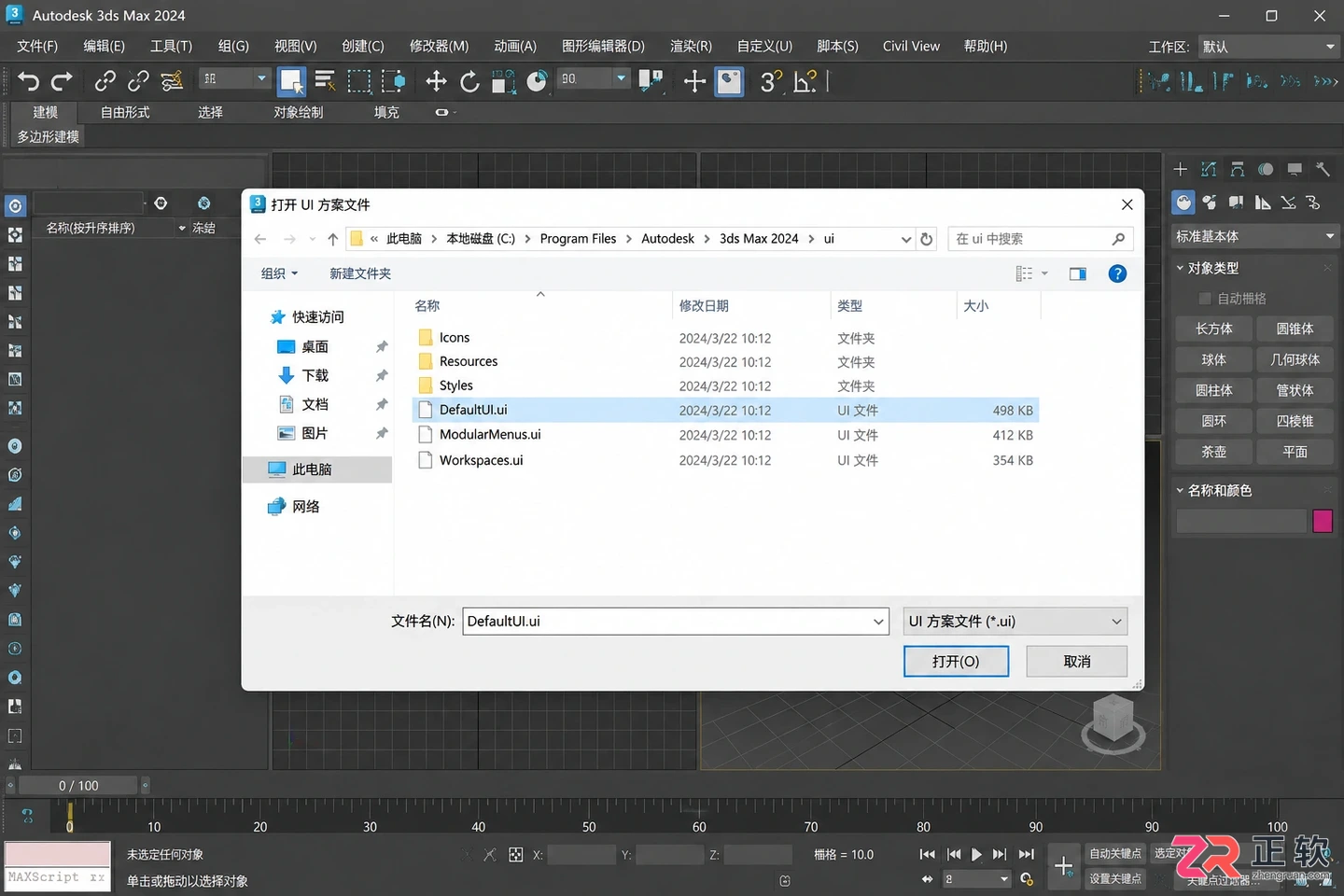Open the 渲染(R) menu

(x=691, y=46)
